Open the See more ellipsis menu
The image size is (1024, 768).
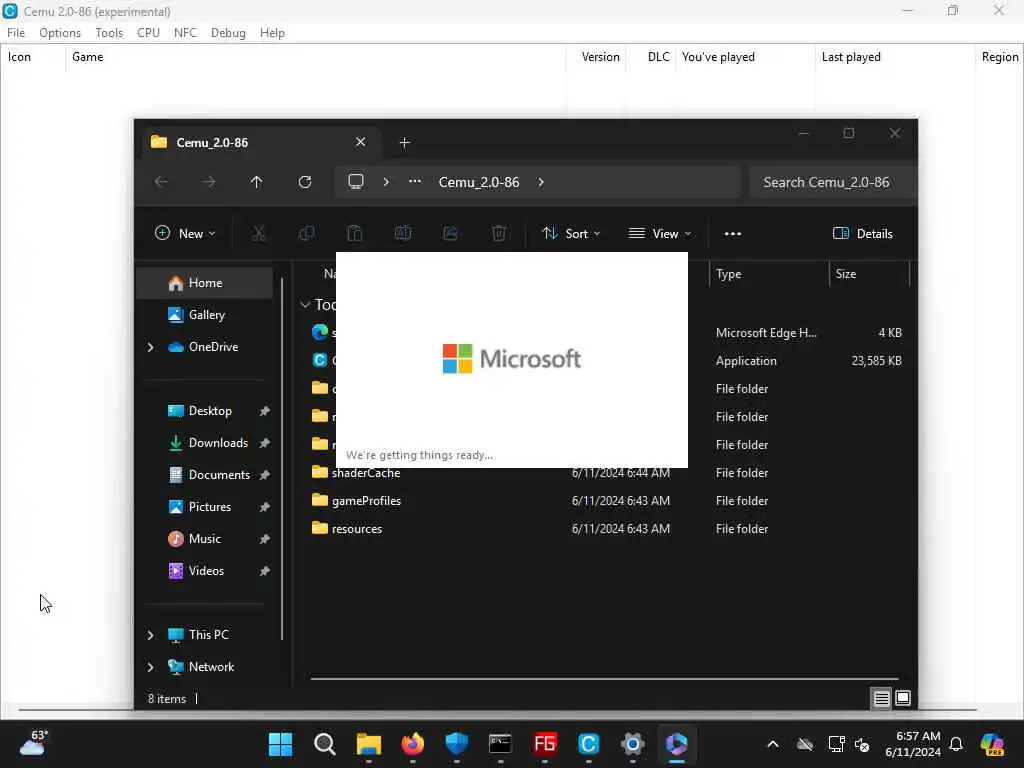(x=733, y=233)
